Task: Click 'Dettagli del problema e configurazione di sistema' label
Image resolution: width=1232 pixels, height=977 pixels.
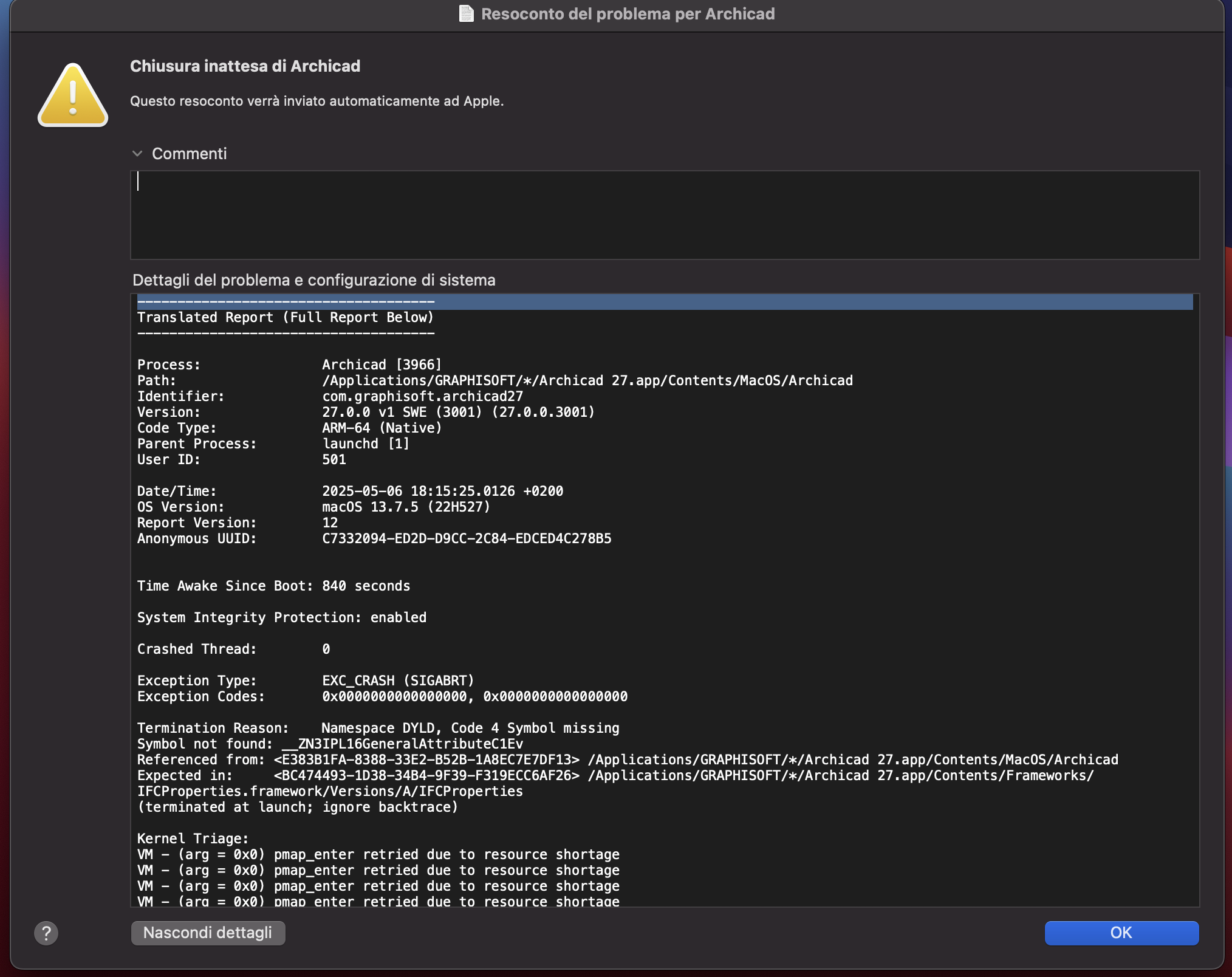Action: tap(314, 280)
